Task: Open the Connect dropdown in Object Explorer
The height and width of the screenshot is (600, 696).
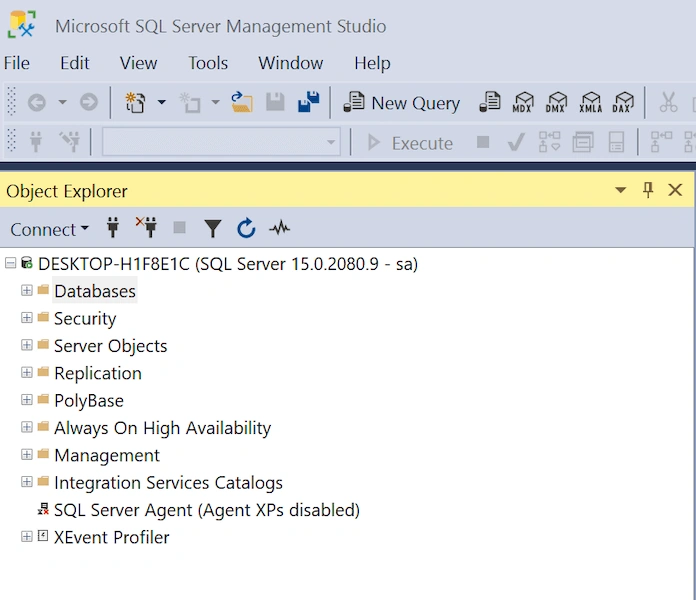Action: (49, 229)
